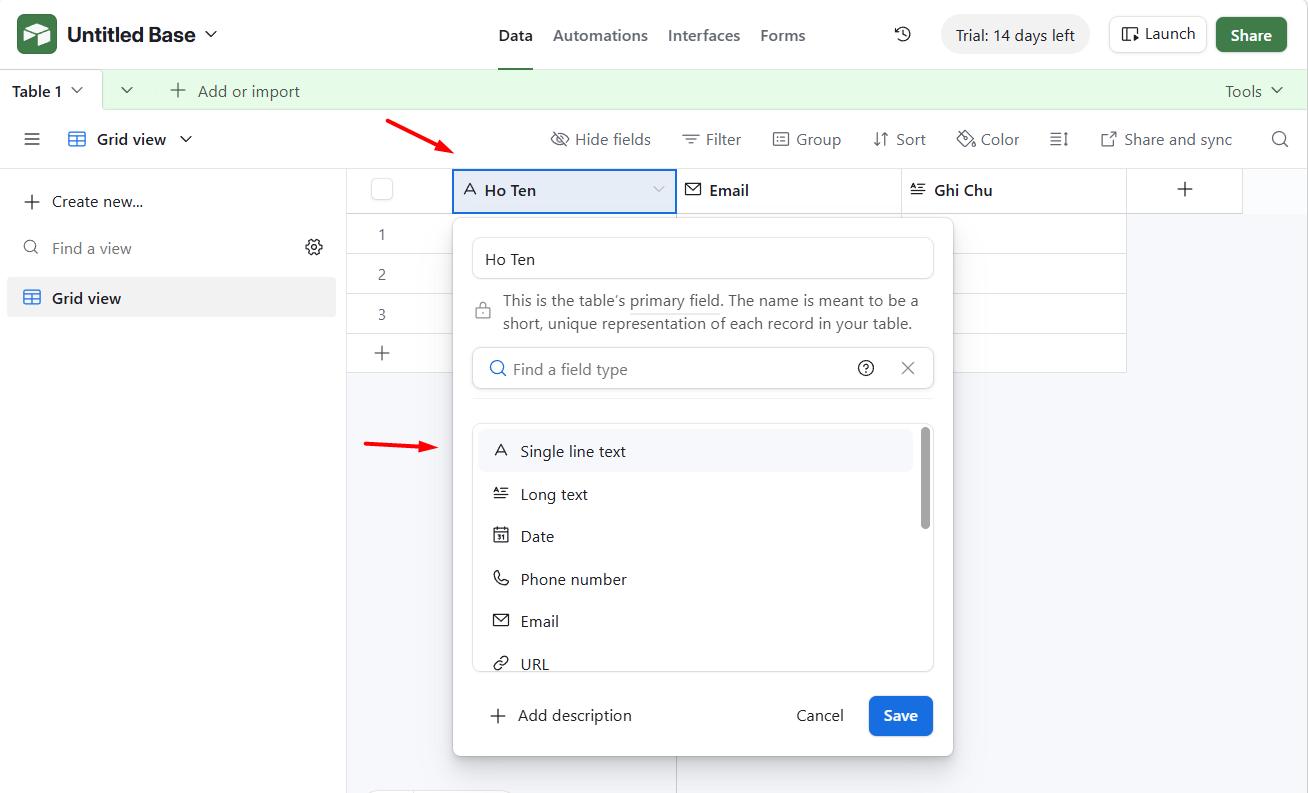Expand the Tools menu
Image resolution: width=1308 pixels, height=793 pixels.
(1254, 91)
